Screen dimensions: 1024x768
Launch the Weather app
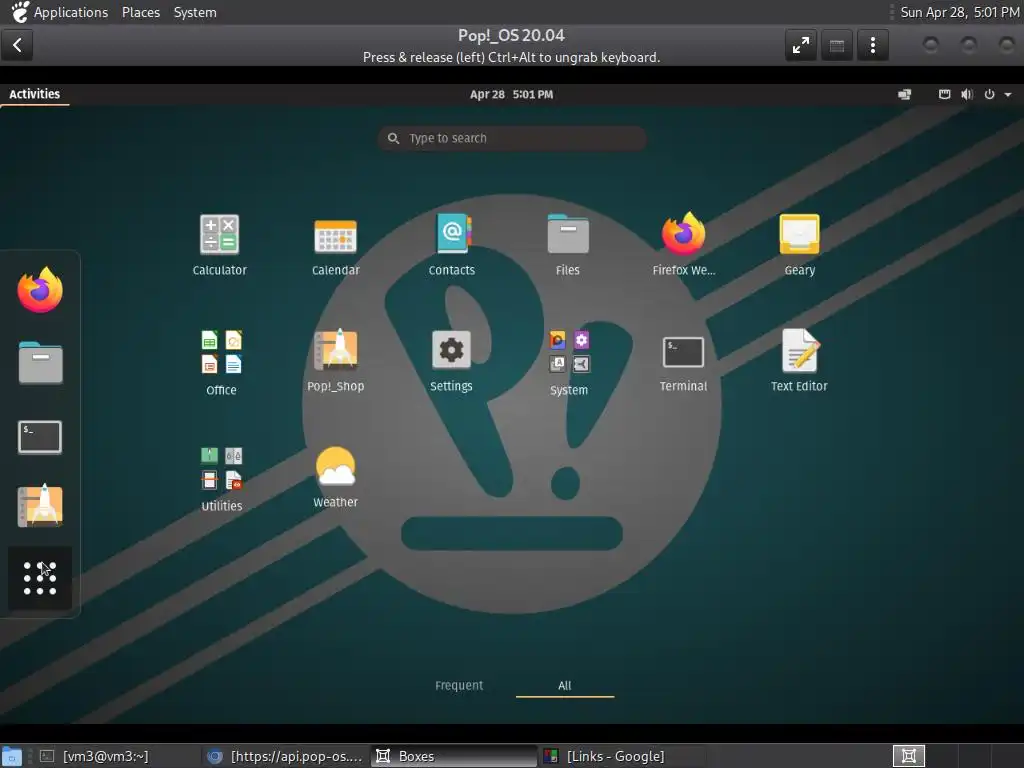coord(335,477)
